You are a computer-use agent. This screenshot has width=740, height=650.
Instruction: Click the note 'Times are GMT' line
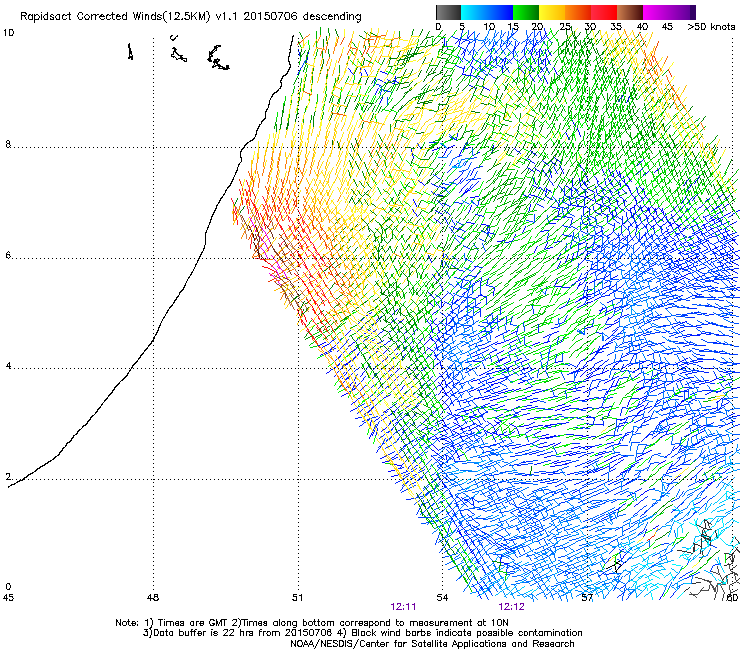click(x=311, y=623)
